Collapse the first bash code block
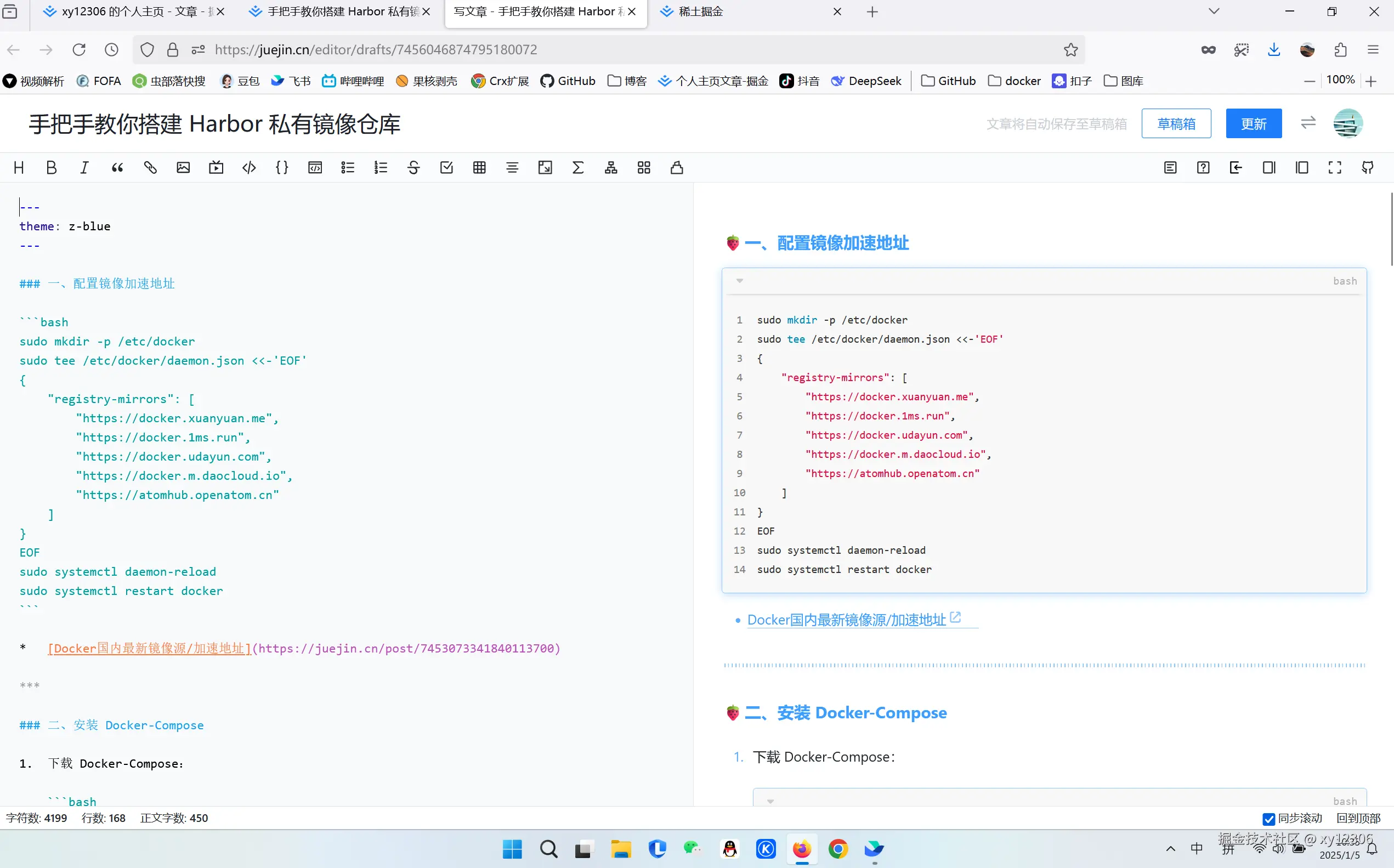Image resolution: width=1394 pixels, height=868 pixels. pos(739,281)
